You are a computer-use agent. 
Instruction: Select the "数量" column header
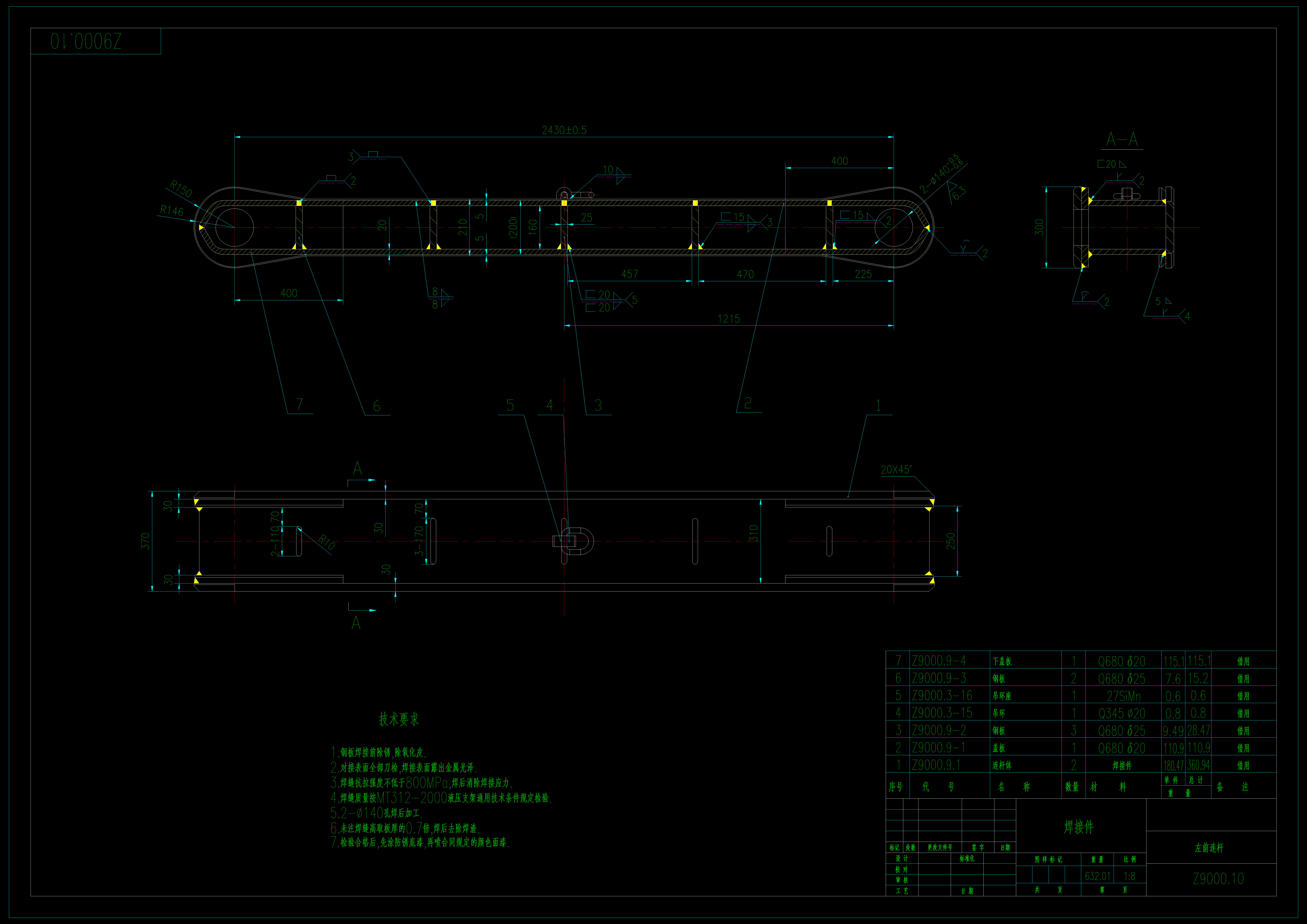[1072, 787]
